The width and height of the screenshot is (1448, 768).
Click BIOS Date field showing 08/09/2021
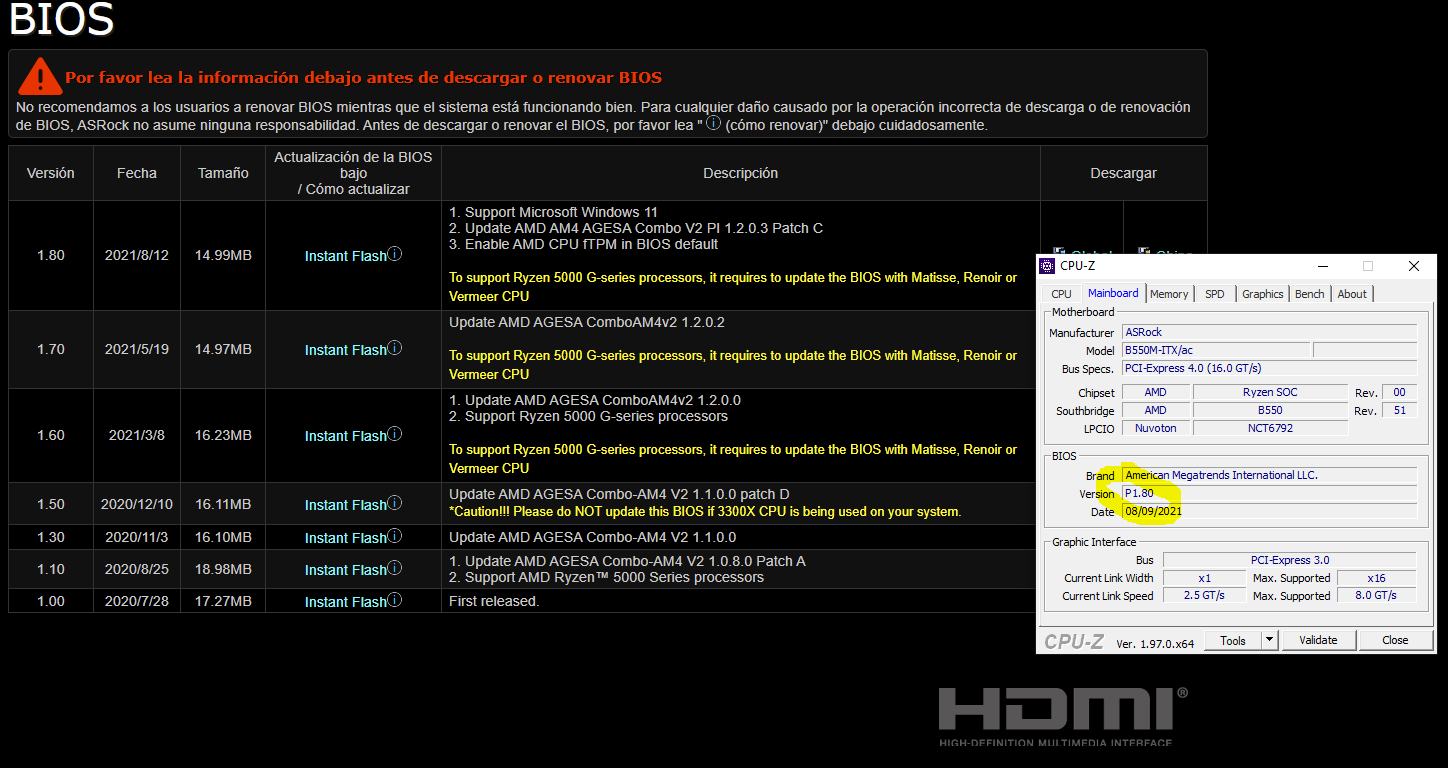tap(1269, 511)
